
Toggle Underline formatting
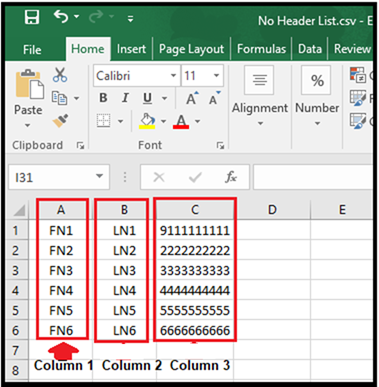click(148, 98)
